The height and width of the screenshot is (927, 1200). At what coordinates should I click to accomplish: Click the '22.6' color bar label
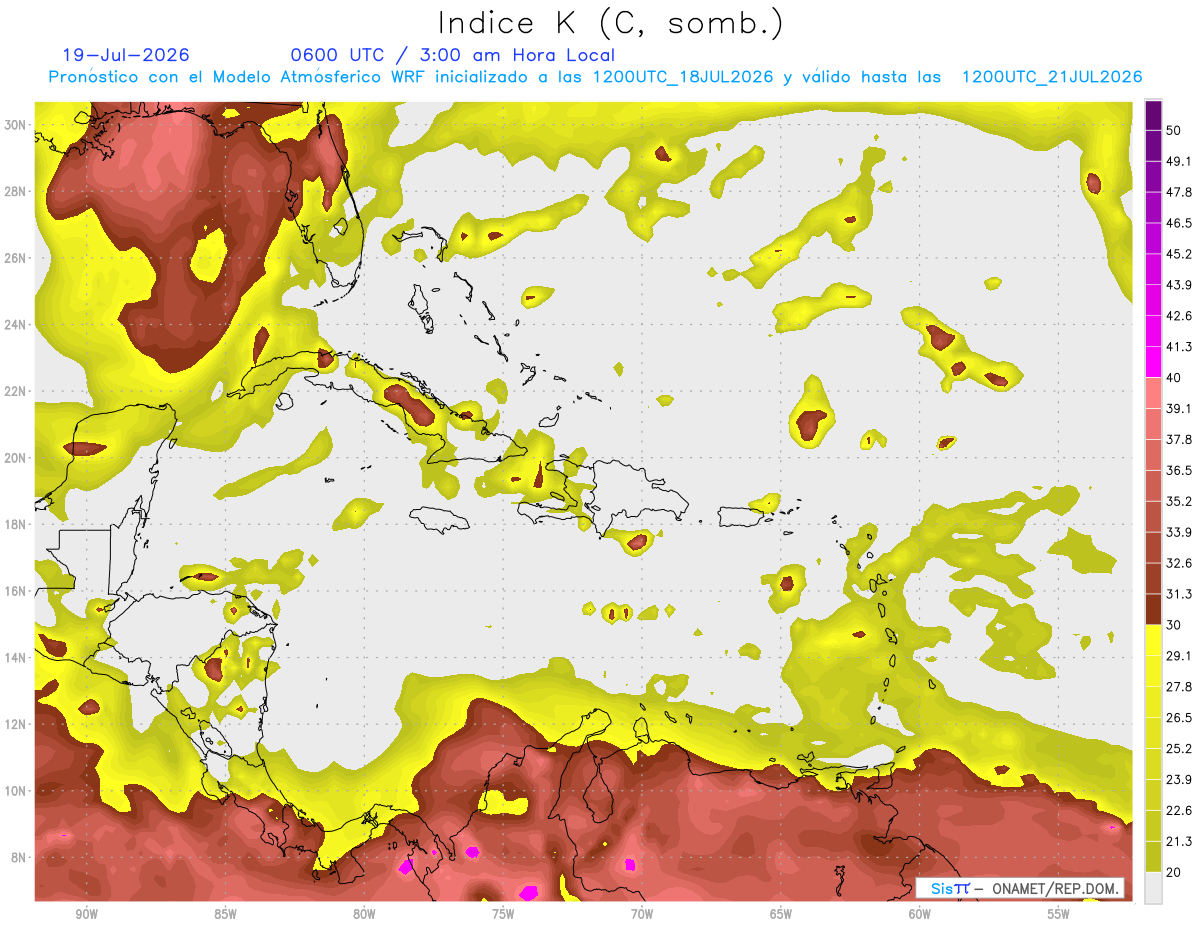(1178, 812)
